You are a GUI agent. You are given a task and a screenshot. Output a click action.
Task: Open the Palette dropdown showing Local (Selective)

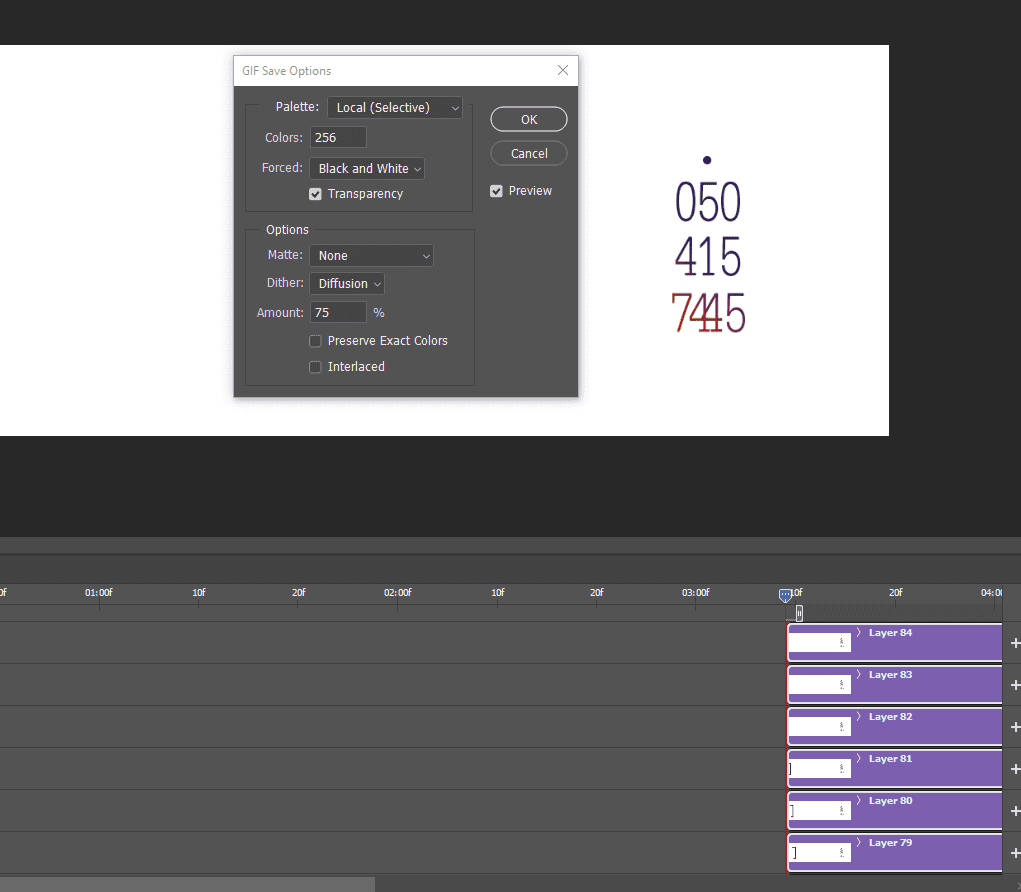(x=395, y=107)
